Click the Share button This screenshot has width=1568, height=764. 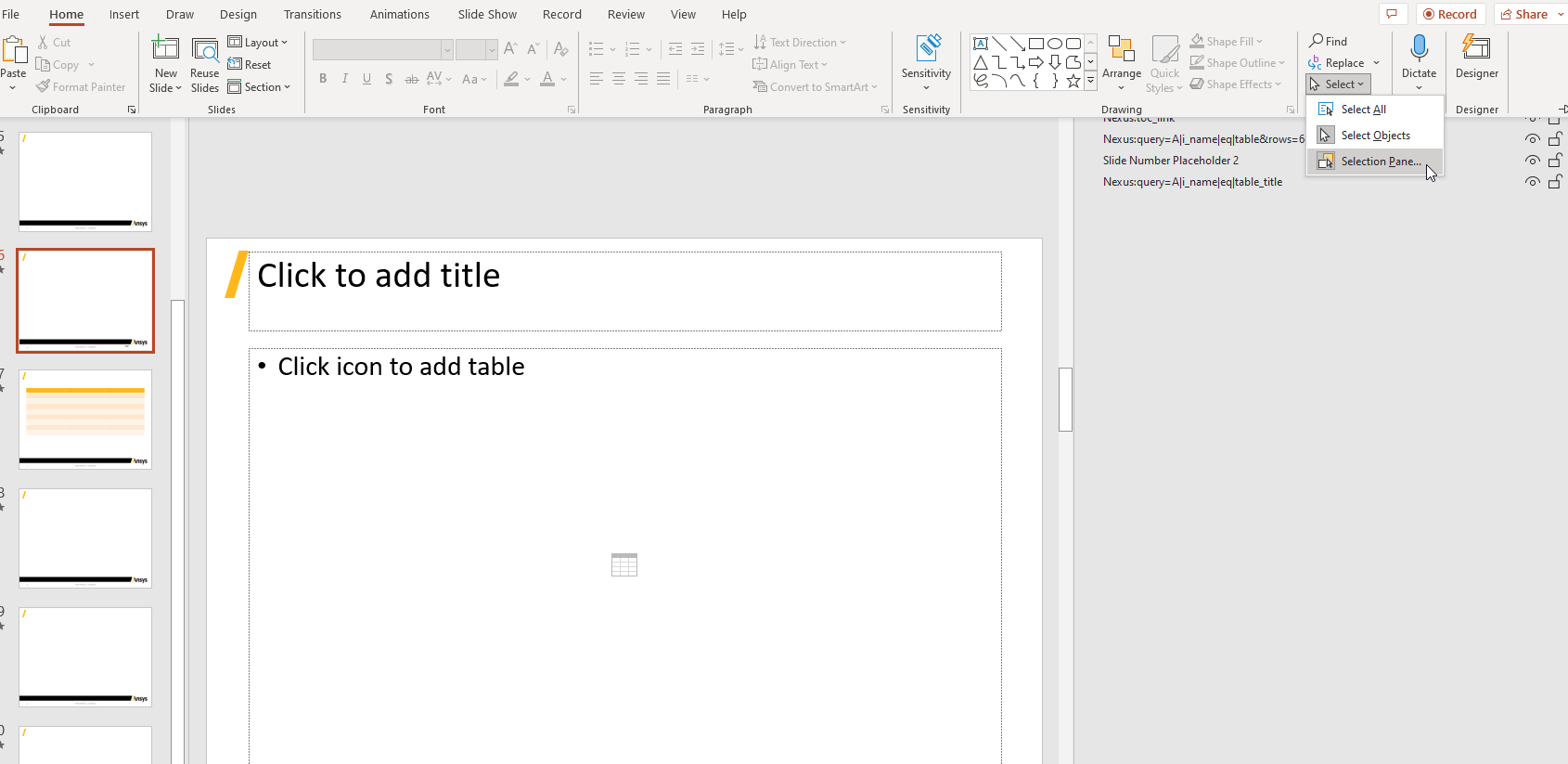tap(1527, 14)
